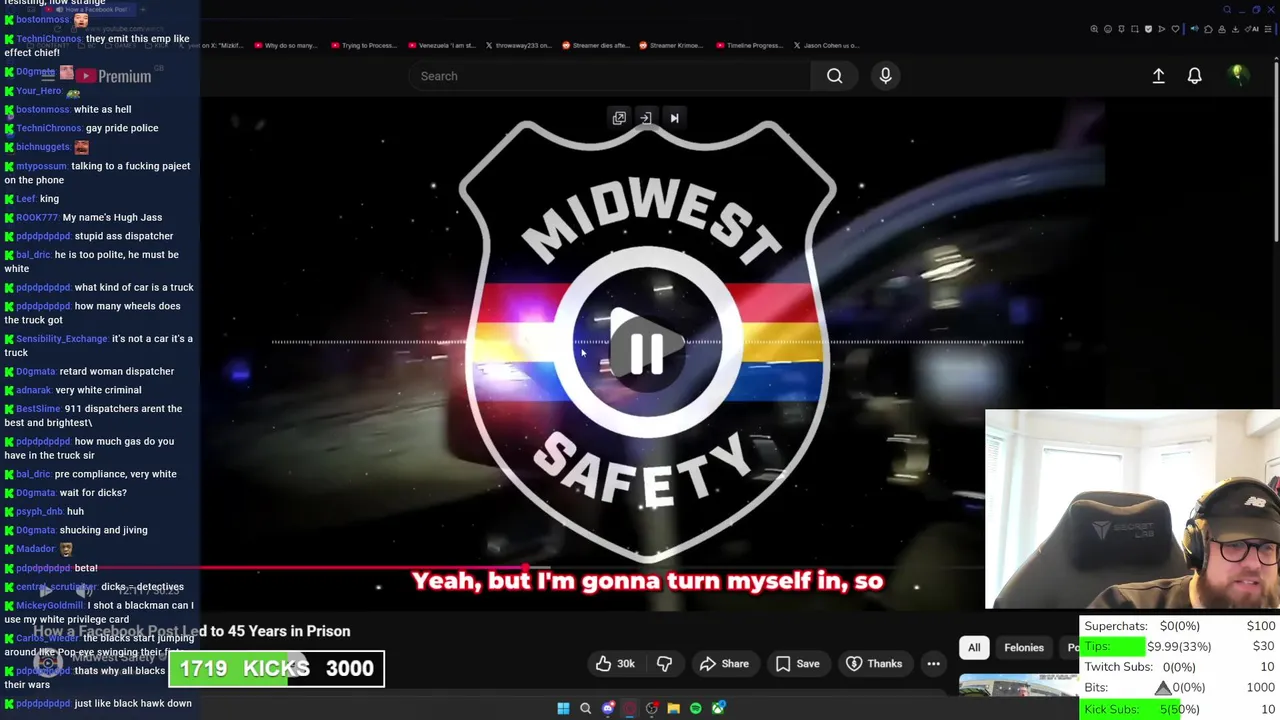This screenshot has height=720, width=1280.
Task: Click the pop-out video icon above the player
Action: tap(619, 118)
